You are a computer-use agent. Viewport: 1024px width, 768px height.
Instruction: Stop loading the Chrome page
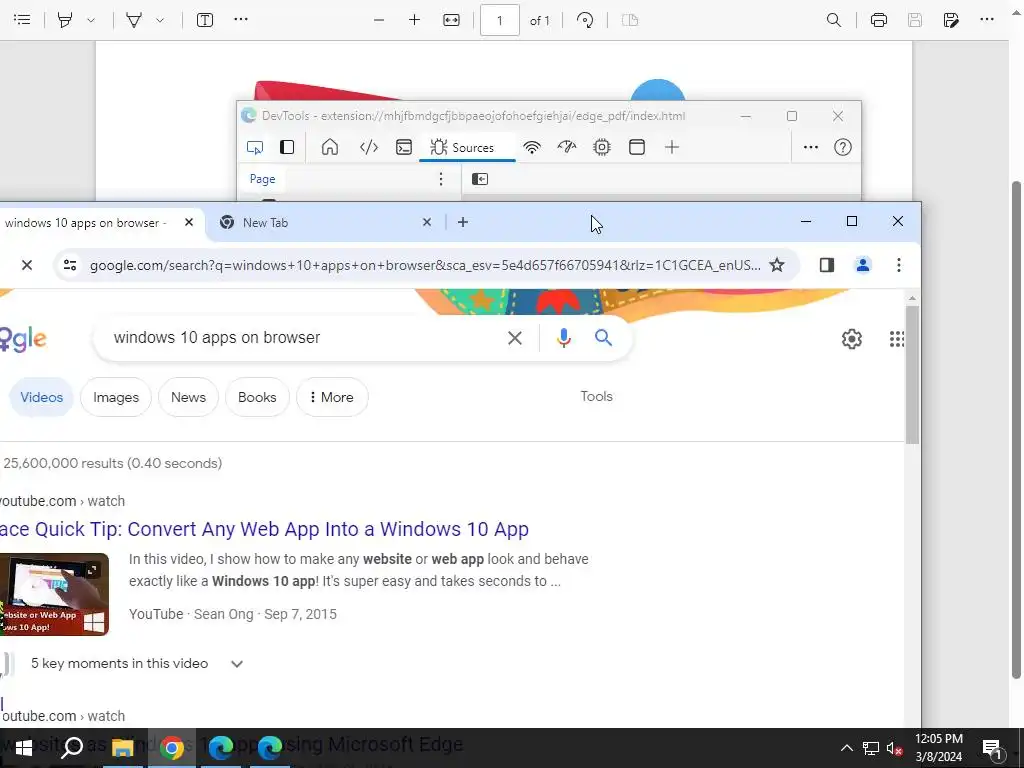coord(27,265)
